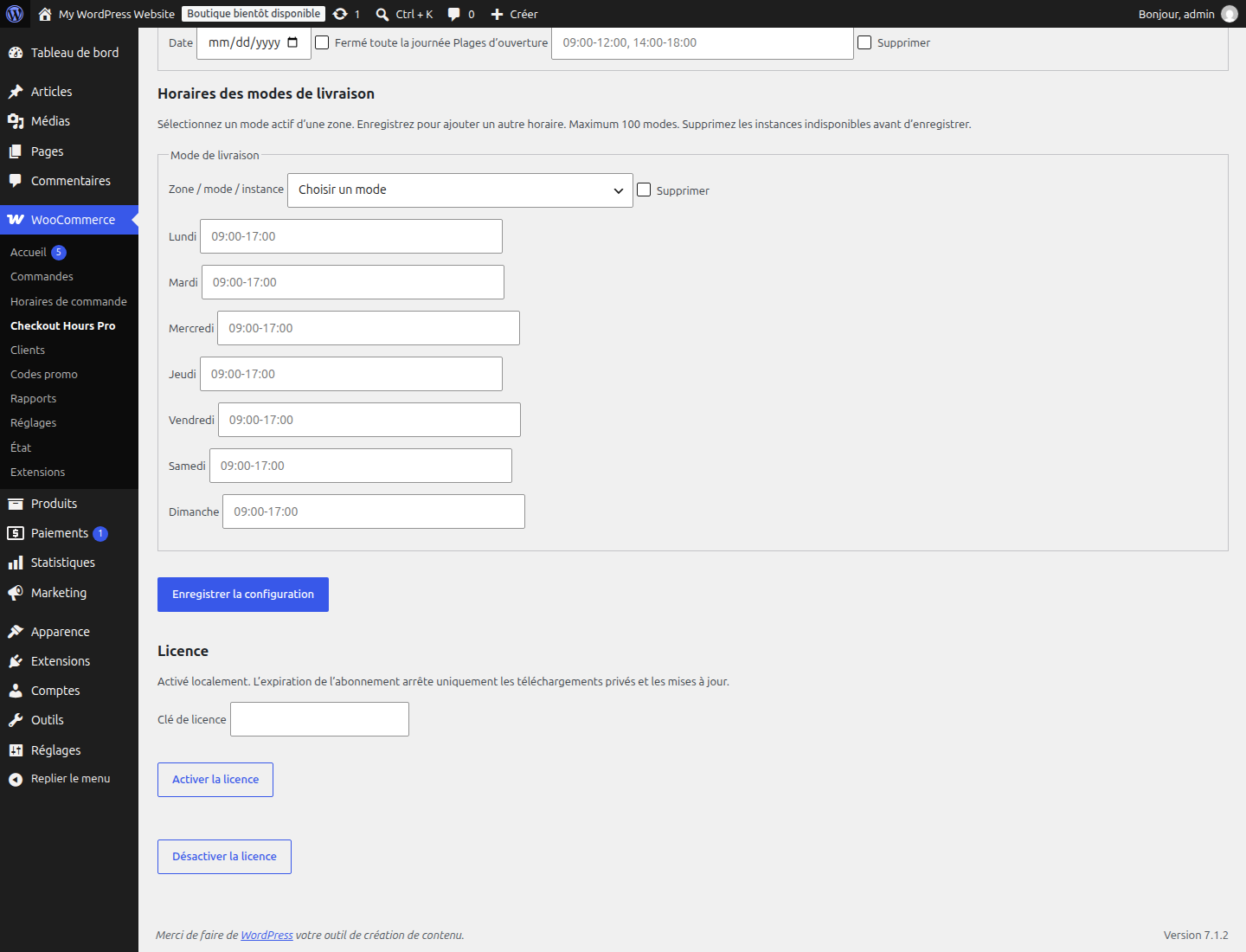
Task: Open WooCommerce Accueil submenu item
Action: (x=29, y=252)
